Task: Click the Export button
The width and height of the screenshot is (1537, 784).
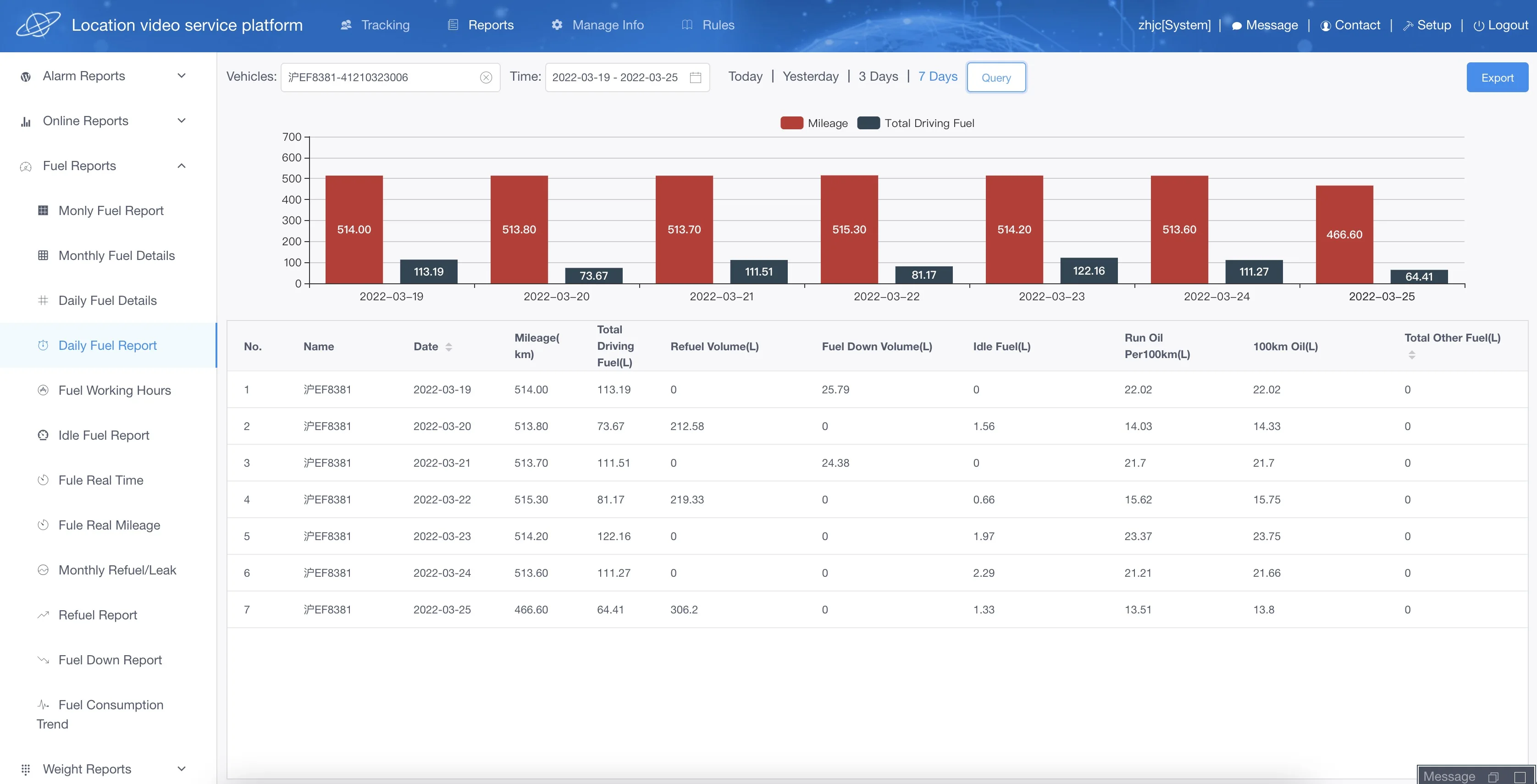Action: pos(1497,77)
